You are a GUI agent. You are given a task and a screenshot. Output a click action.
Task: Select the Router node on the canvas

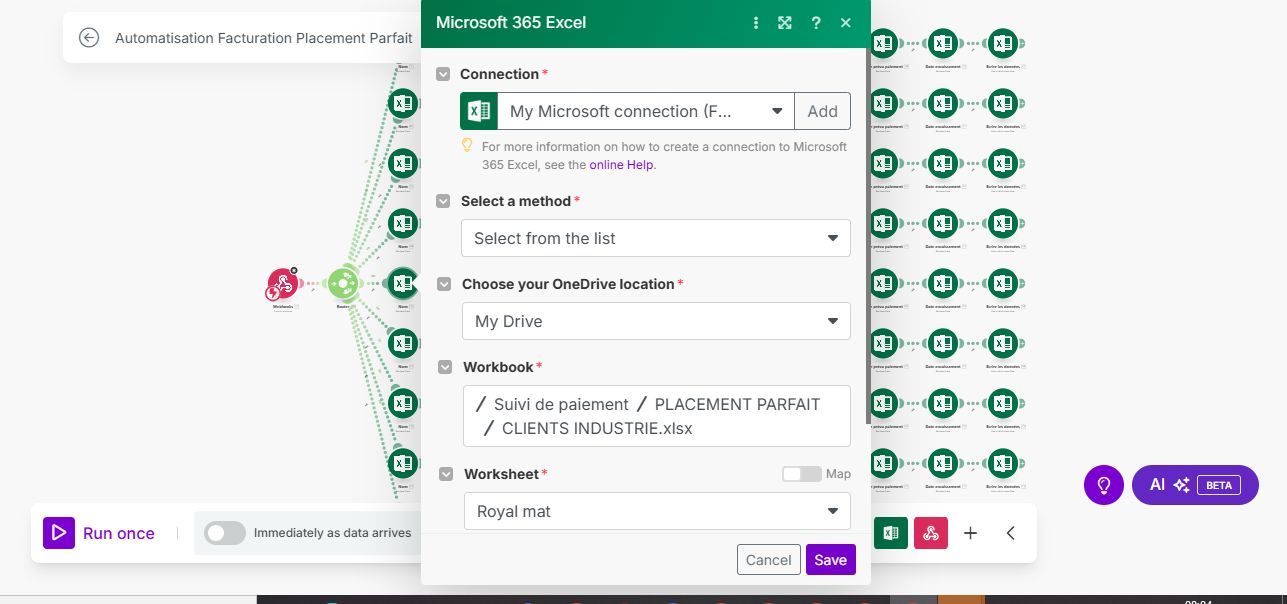coord(343,284)
